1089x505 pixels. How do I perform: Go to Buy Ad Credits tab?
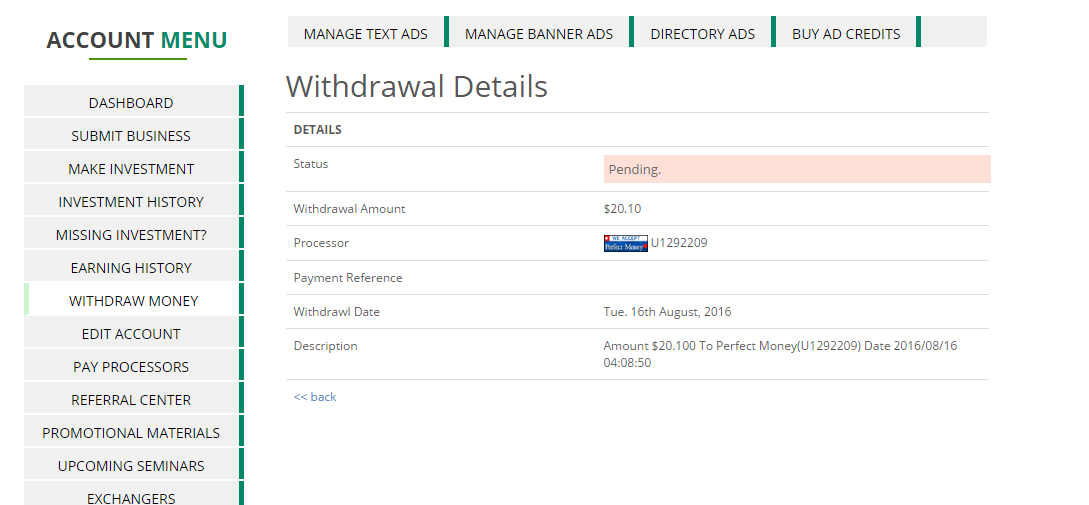click(846, 34)
